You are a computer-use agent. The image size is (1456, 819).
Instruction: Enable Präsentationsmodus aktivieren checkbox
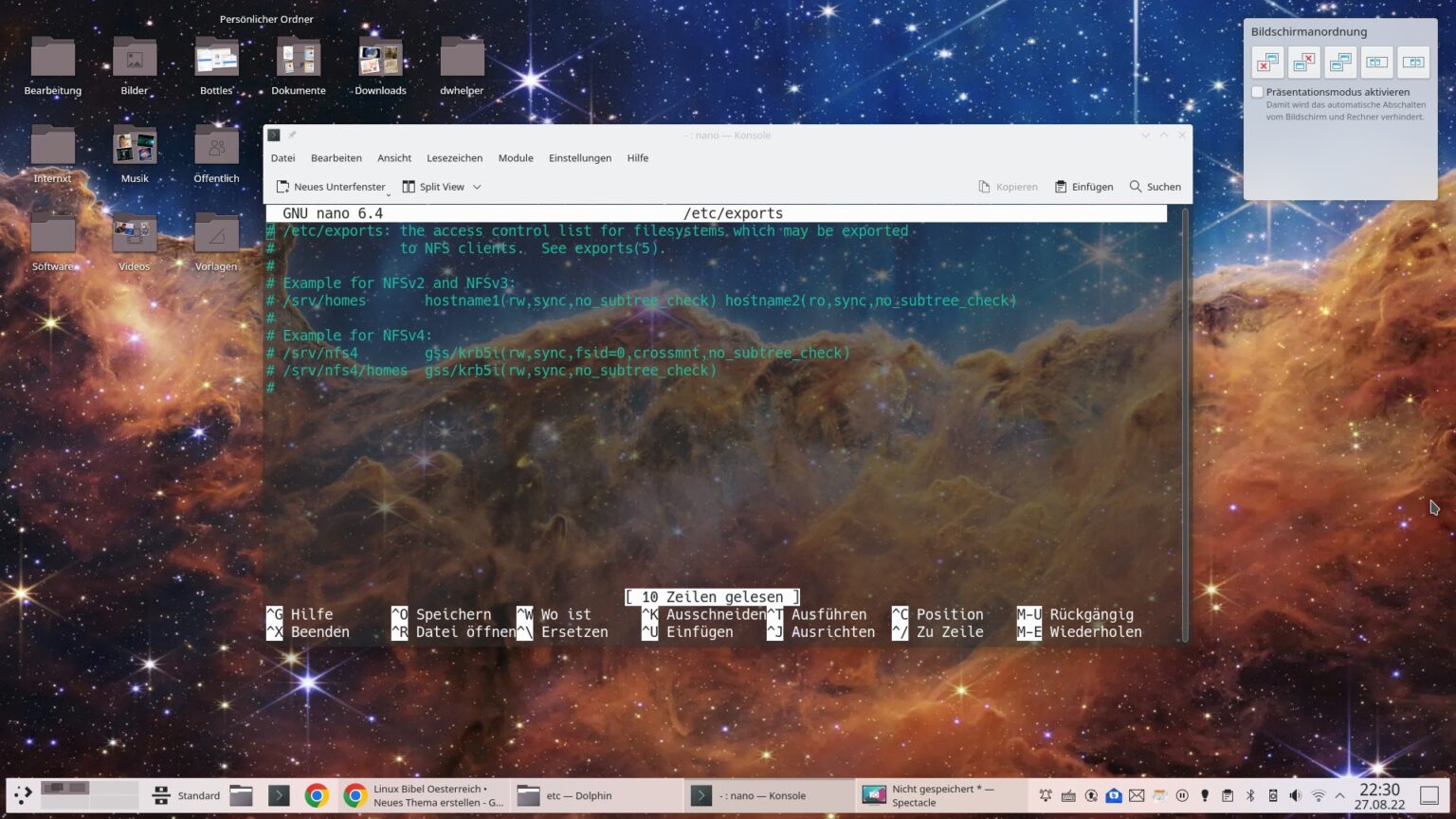(x=1258, y=92)
